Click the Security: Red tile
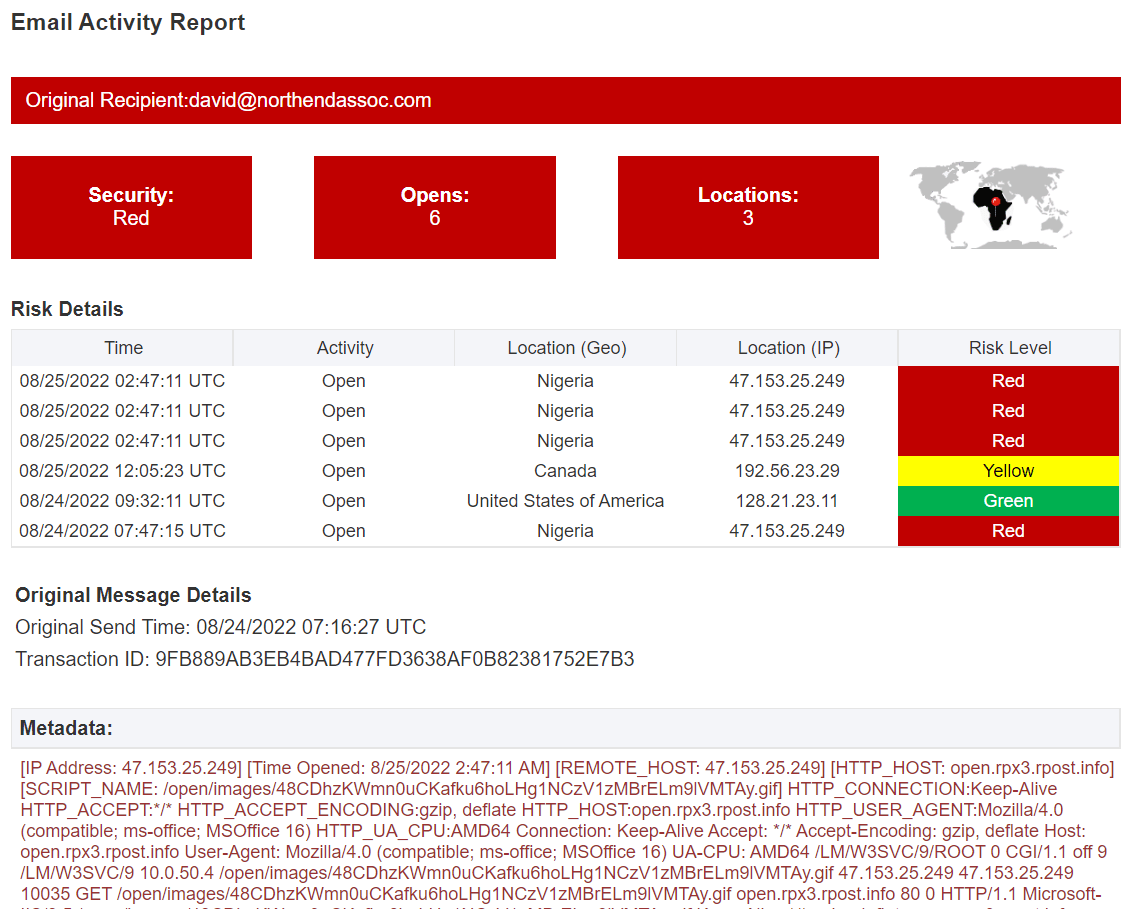 [x=131, y=206]
